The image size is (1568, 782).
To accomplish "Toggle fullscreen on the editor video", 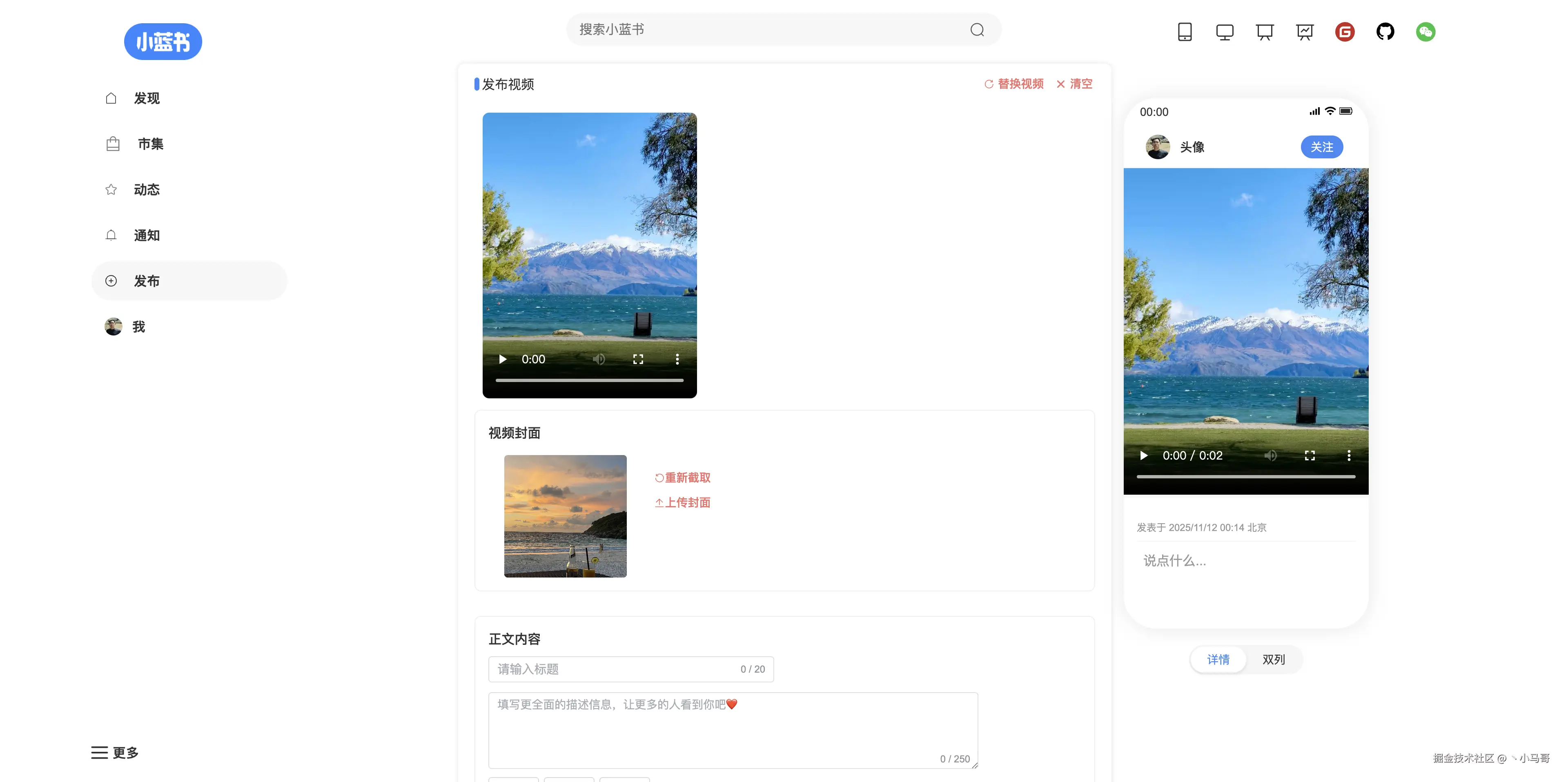I will point(638,359).
